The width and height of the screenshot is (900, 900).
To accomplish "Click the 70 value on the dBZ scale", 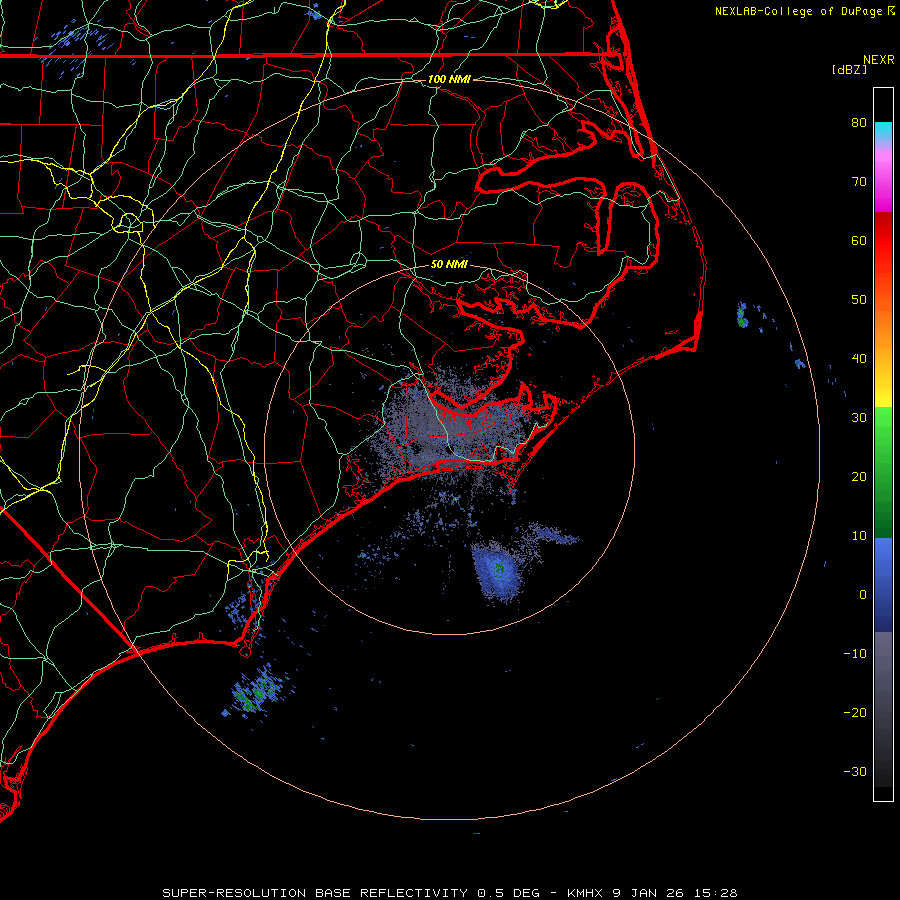I will (859, 181).
